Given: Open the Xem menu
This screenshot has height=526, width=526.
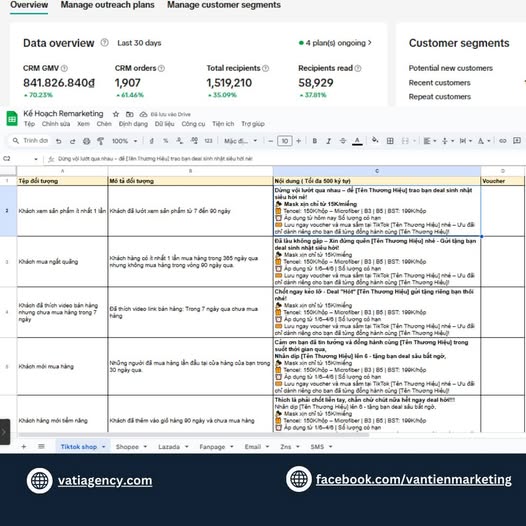Looking at the screenshot, I should [83, 124].
